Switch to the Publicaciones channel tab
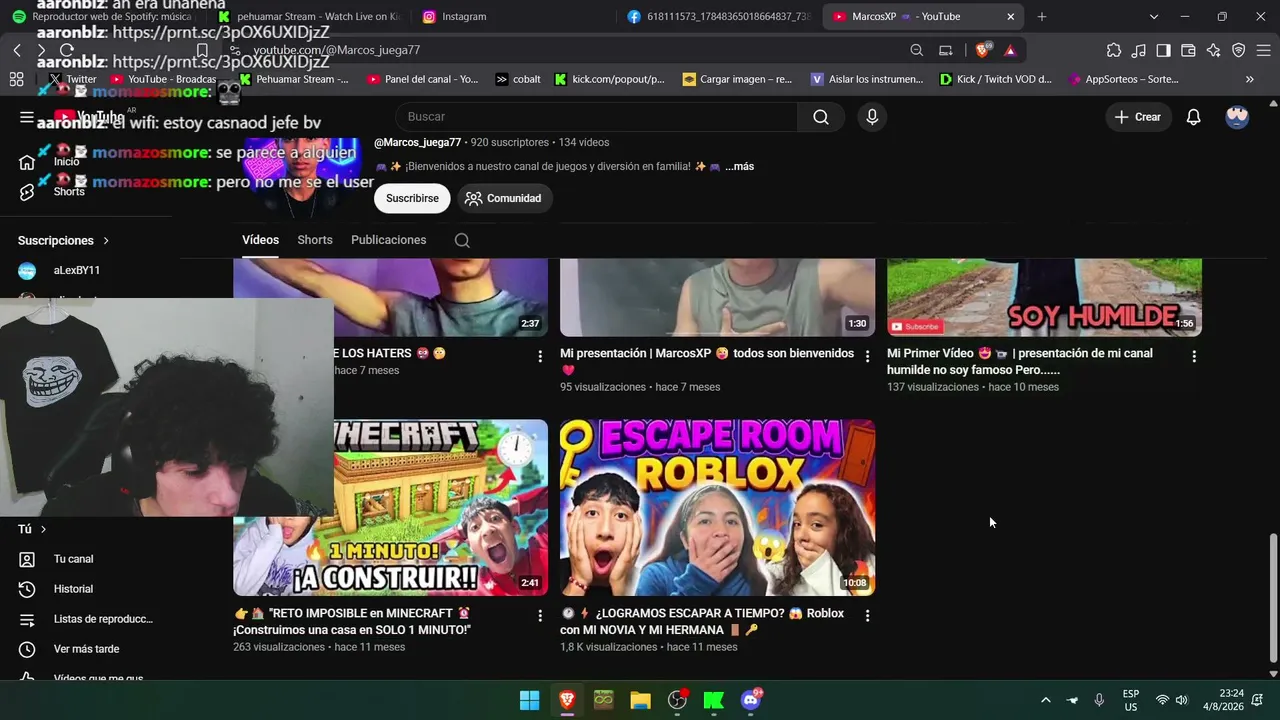 pos(389,240)
